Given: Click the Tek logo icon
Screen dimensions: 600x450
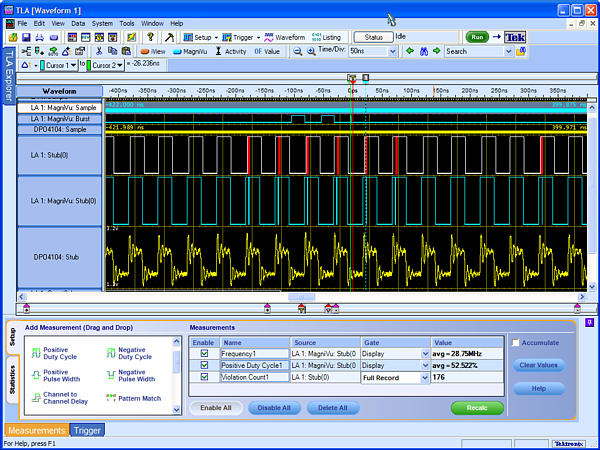Looking at the screenshot, I should pos(515,37).
